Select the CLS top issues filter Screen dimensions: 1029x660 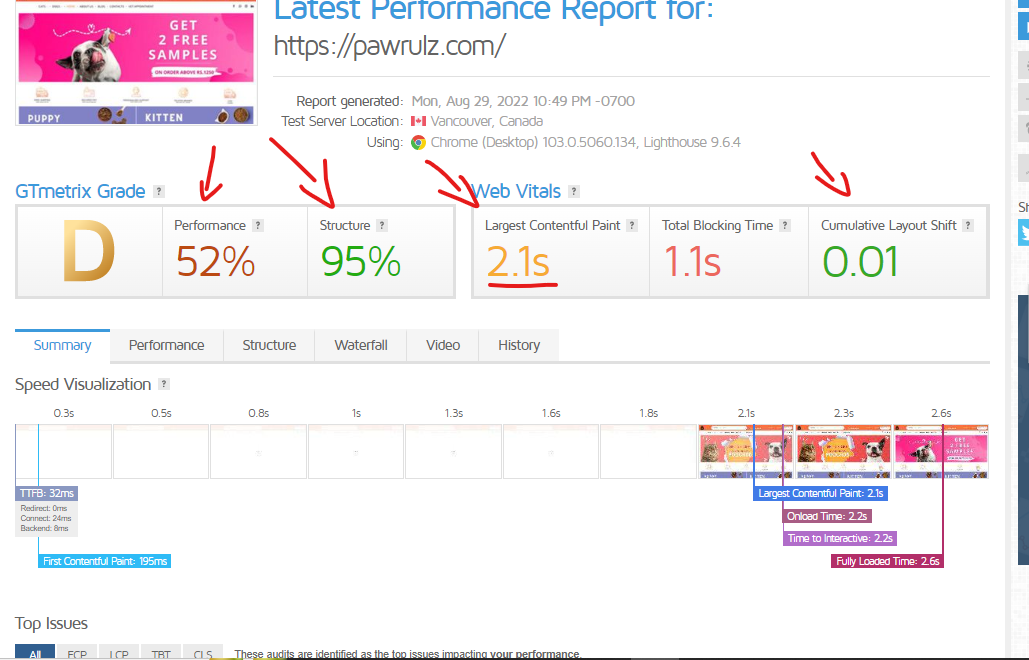click(x=203, y=653)
